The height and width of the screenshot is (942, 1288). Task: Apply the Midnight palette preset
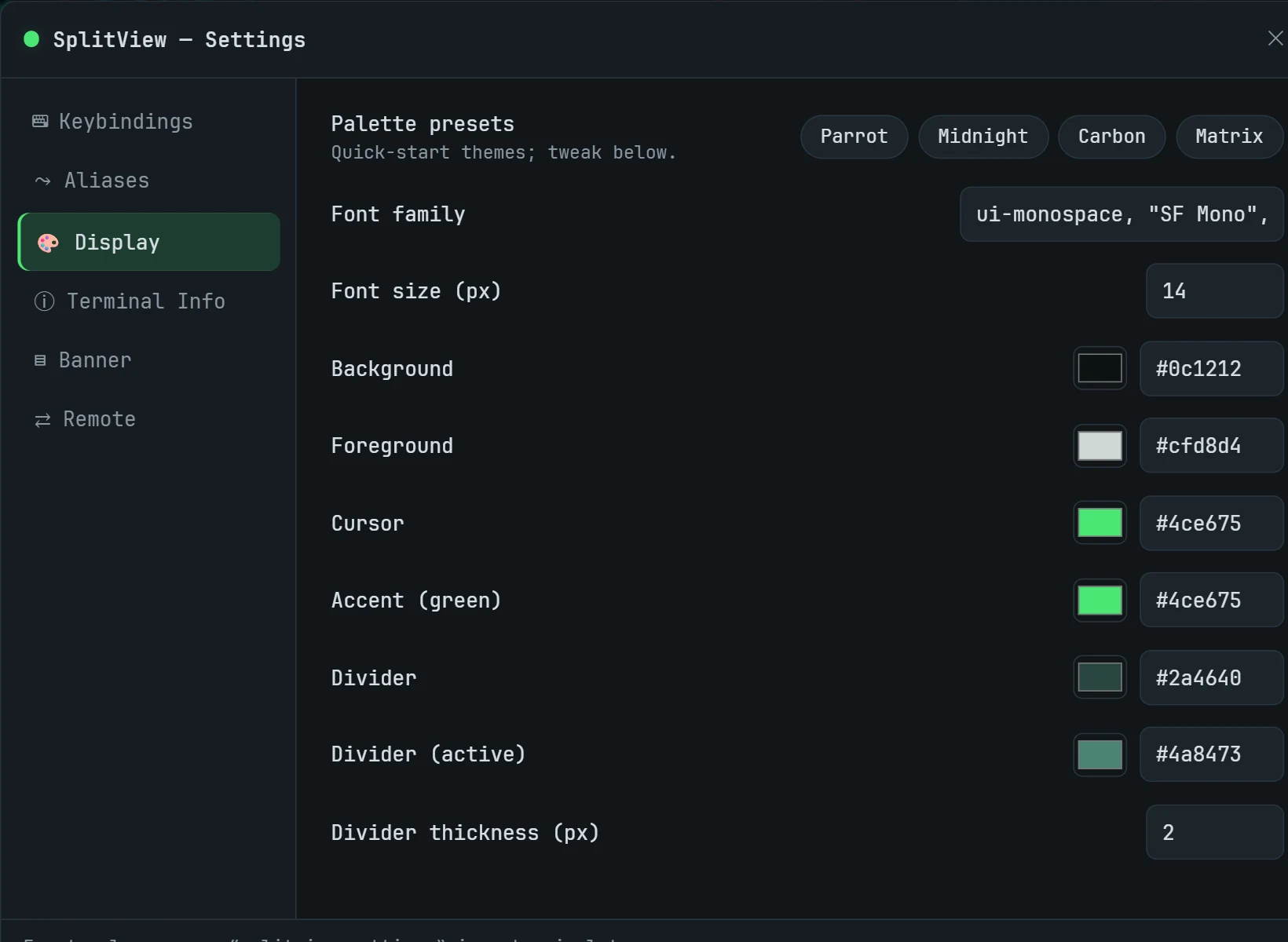coord(983,137)
